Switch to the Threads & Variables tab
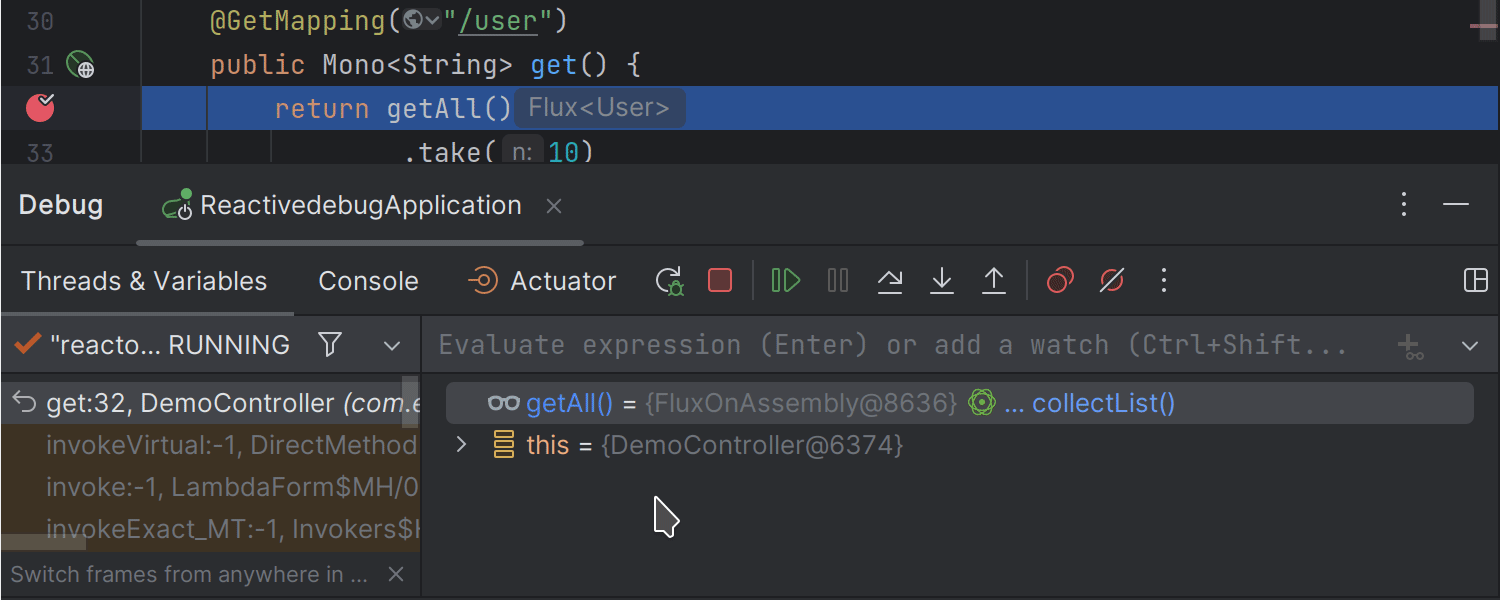Image resolution: width=1500 pixels, height=600 pixels. point(144,281)
